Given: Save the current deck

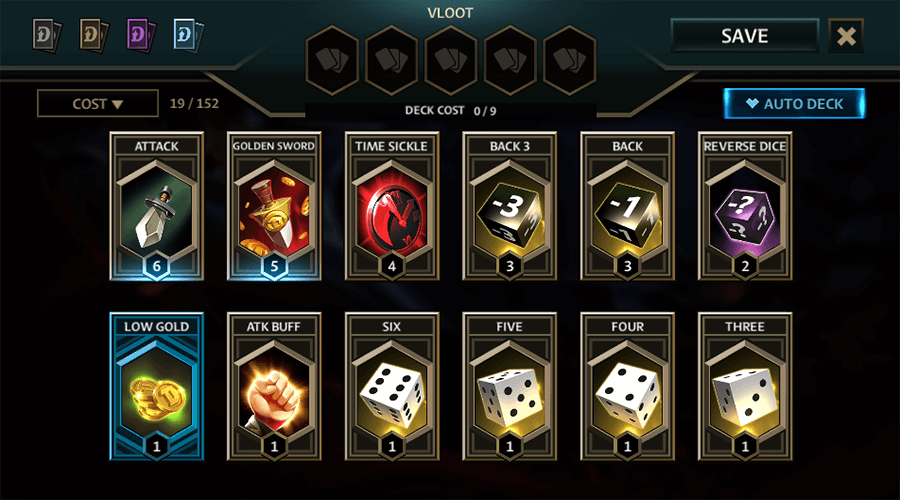Looking at the screenshot, I should 744,36.
